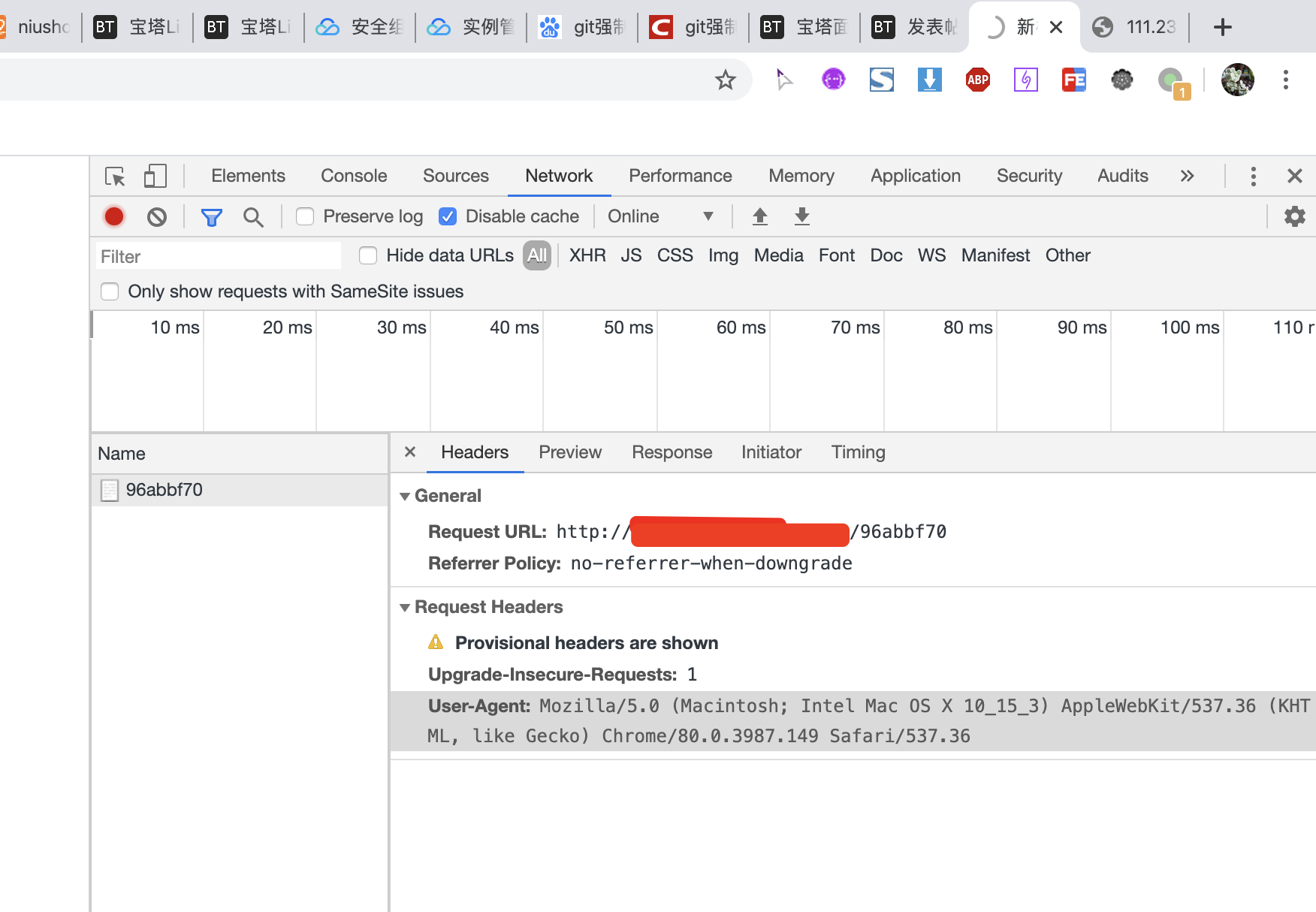
Task: Open the Security tab
Action: [x=1029, y=176]
